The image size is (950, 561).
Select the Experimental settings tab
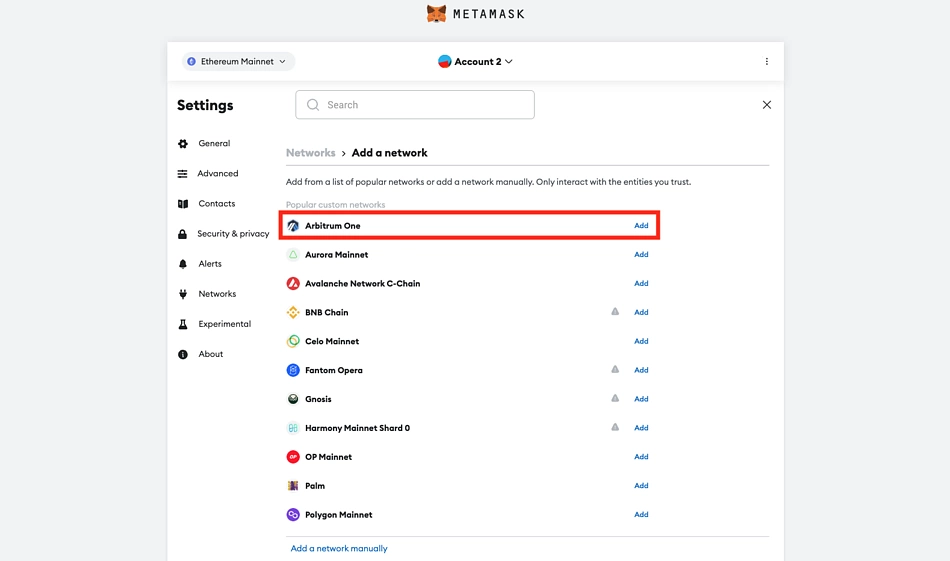[x=214, y=324]
